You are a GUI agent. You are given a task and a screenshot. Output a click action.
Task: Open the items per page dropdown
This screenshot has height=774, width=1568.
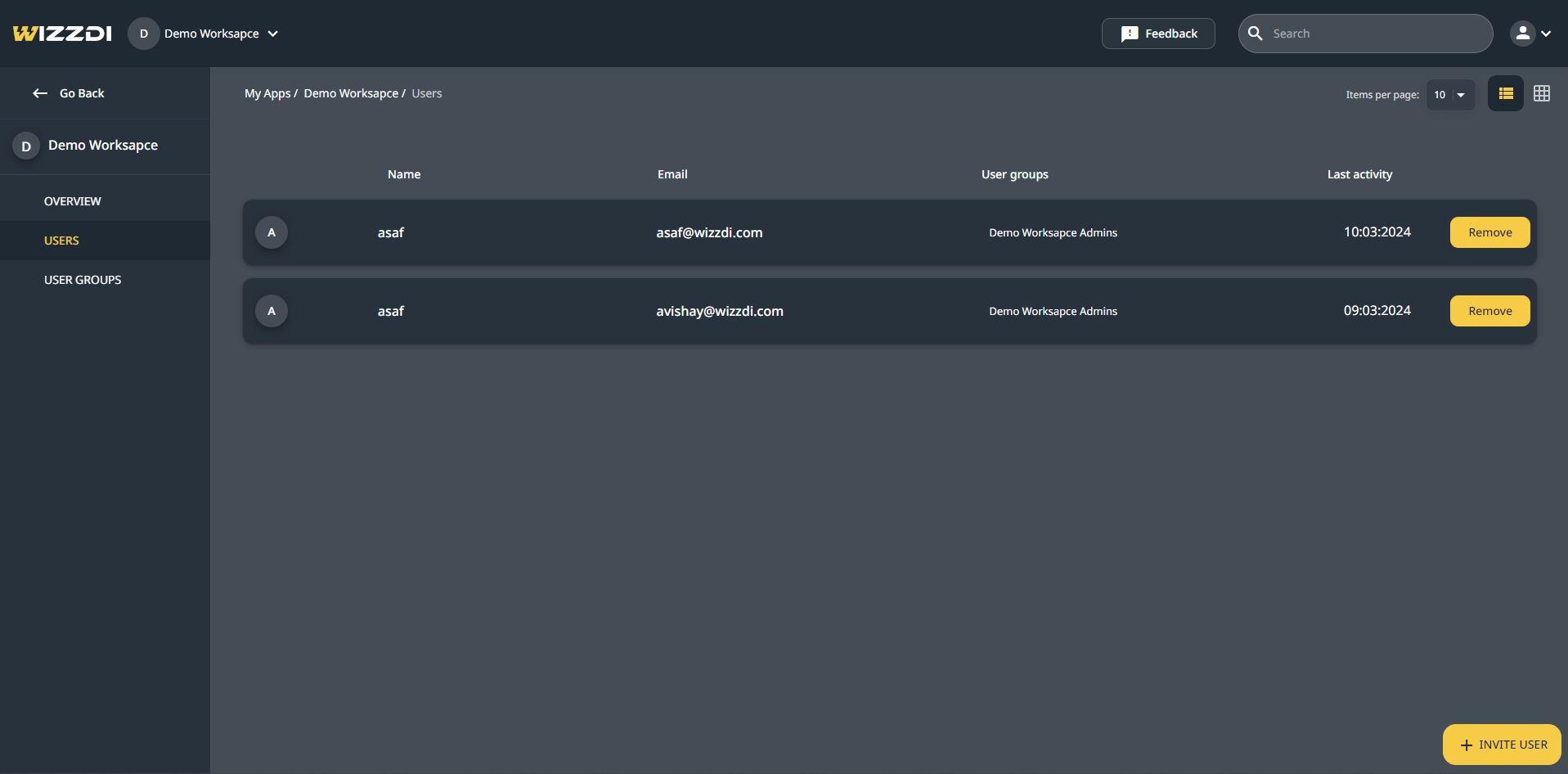tap(1450, 95)
